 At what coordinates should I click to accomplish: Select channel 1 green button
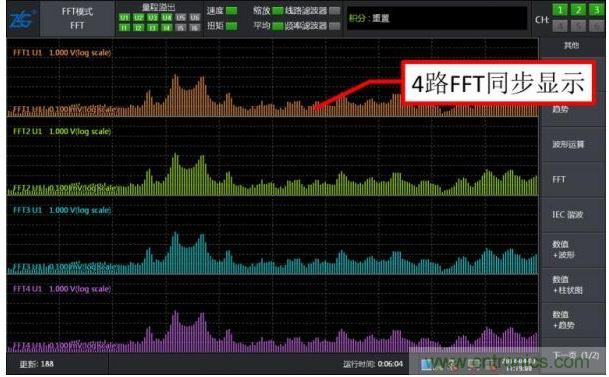tap(560, 10)
